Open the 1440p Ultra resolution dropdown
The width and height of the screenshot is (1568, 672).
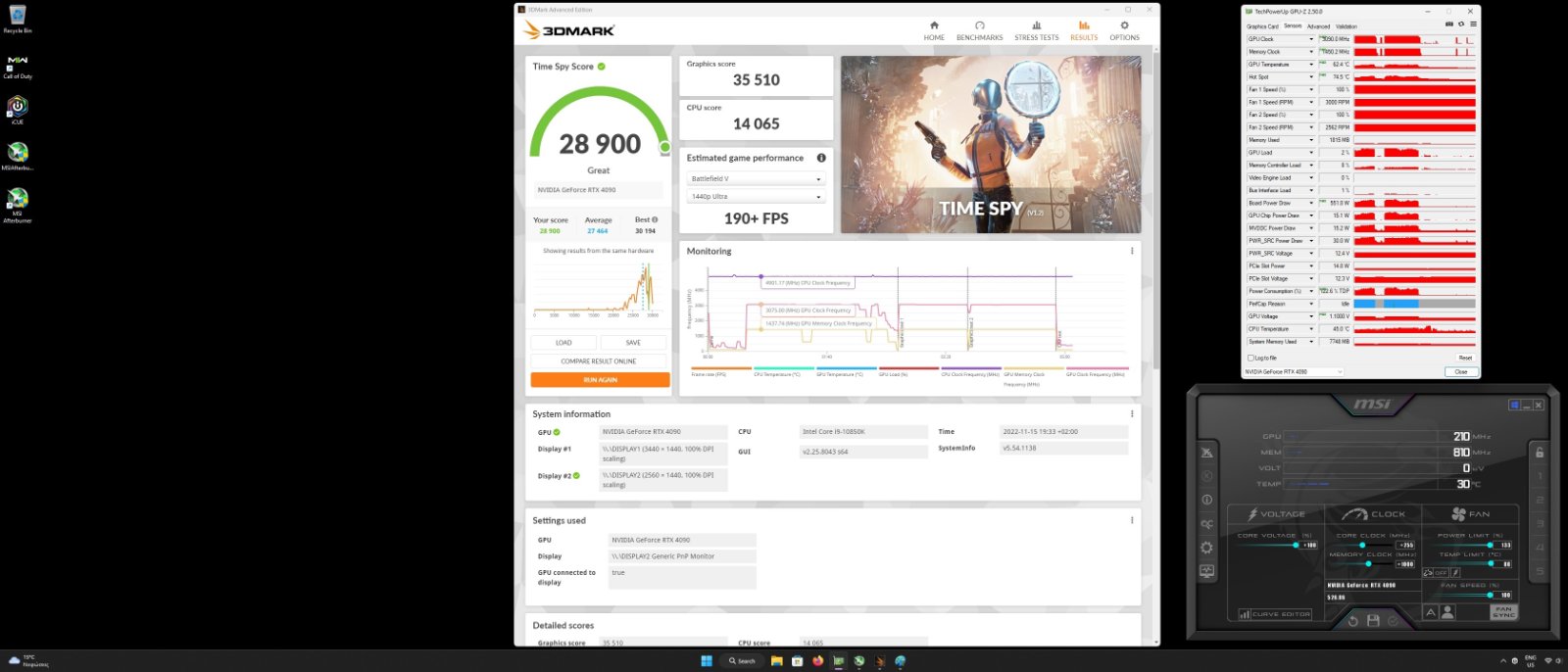[756, 197]
